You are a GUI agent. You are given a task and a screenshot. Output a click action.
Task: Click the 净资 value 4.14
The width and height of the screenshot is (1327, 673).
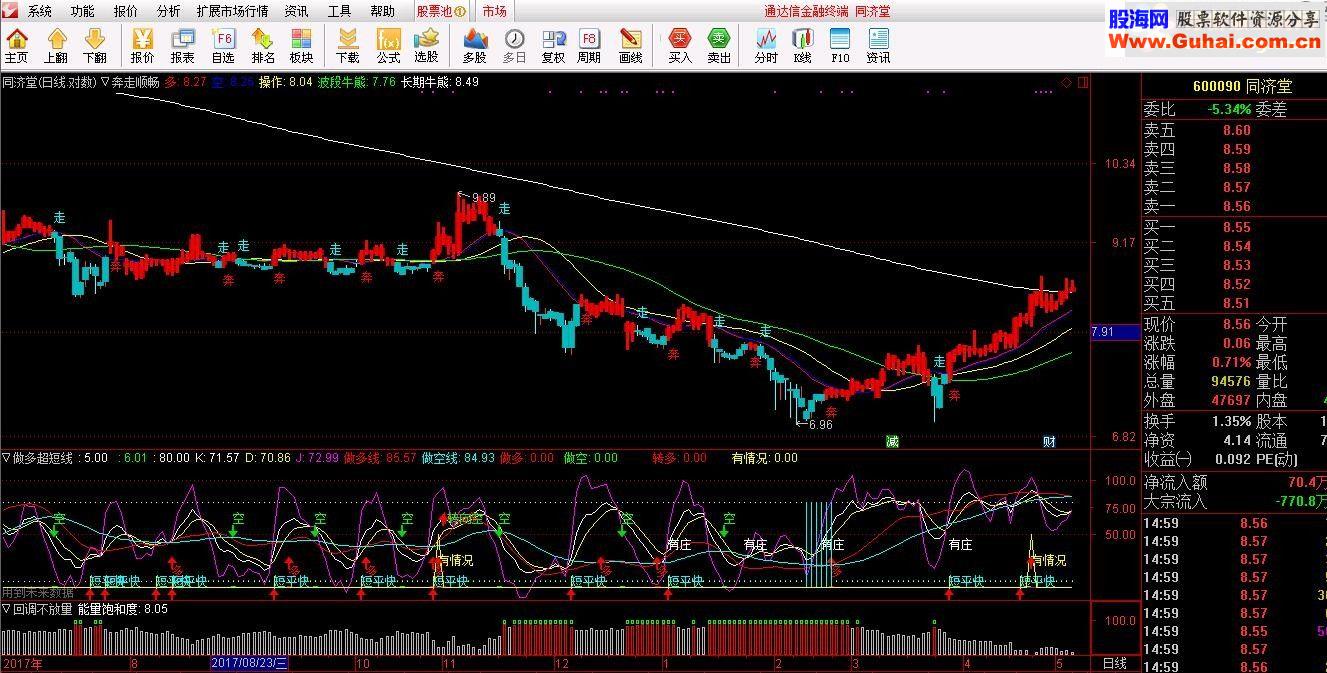[1236, 440]
